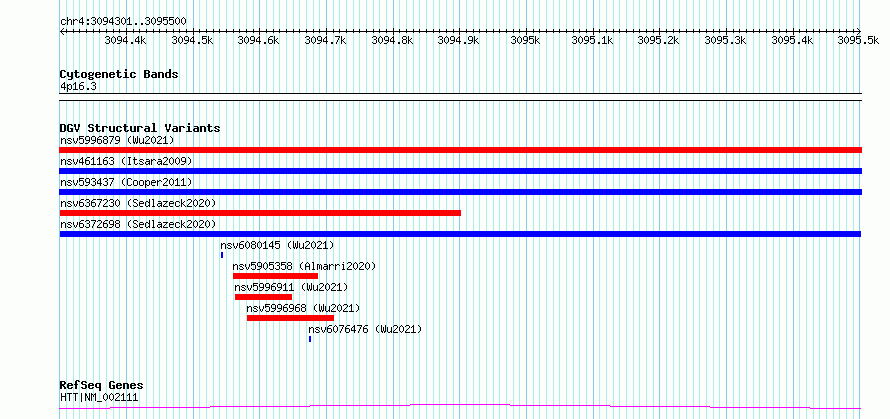
Task: Click the 3094.4k ruler position
Action: [x=125, y=40]
